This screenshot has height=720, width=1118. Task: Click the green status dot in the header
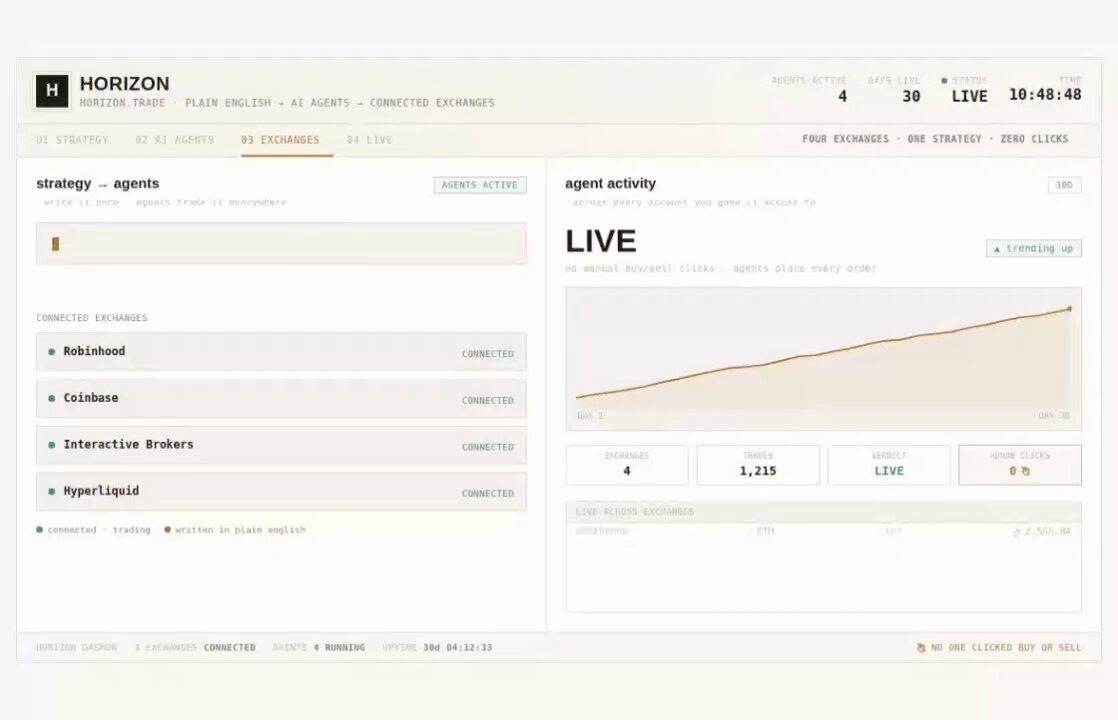pyautogui.click(x=944, y=81)
